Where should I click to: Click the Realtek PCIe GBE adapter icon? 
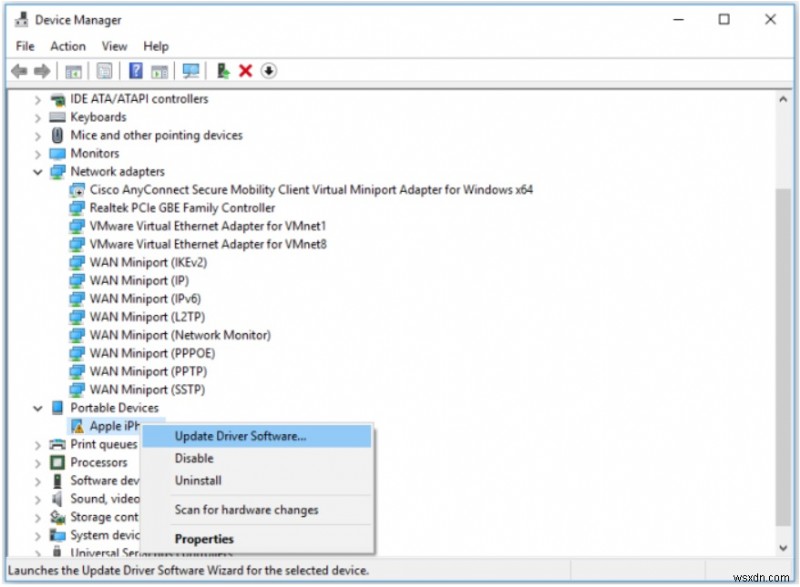[x=77, y=208]
